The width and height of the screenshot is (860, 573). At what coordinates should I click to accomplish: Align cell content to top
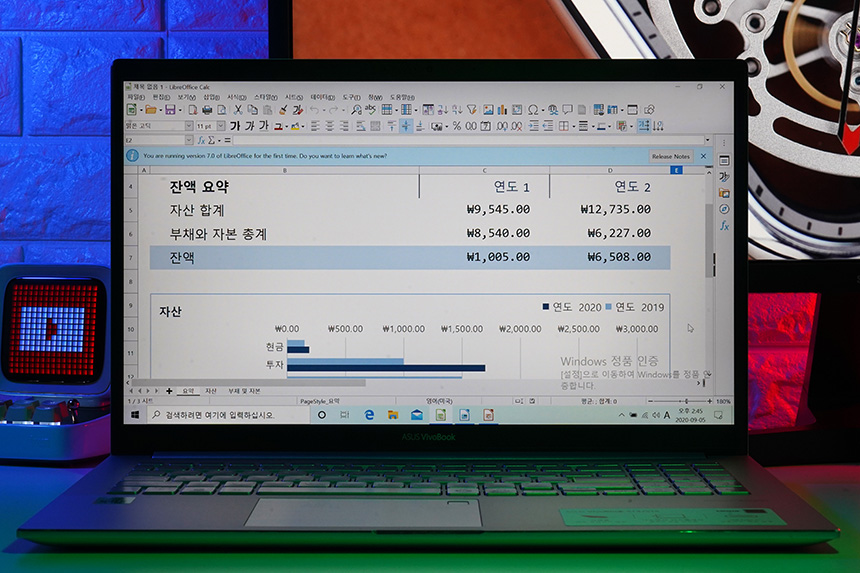392,126
